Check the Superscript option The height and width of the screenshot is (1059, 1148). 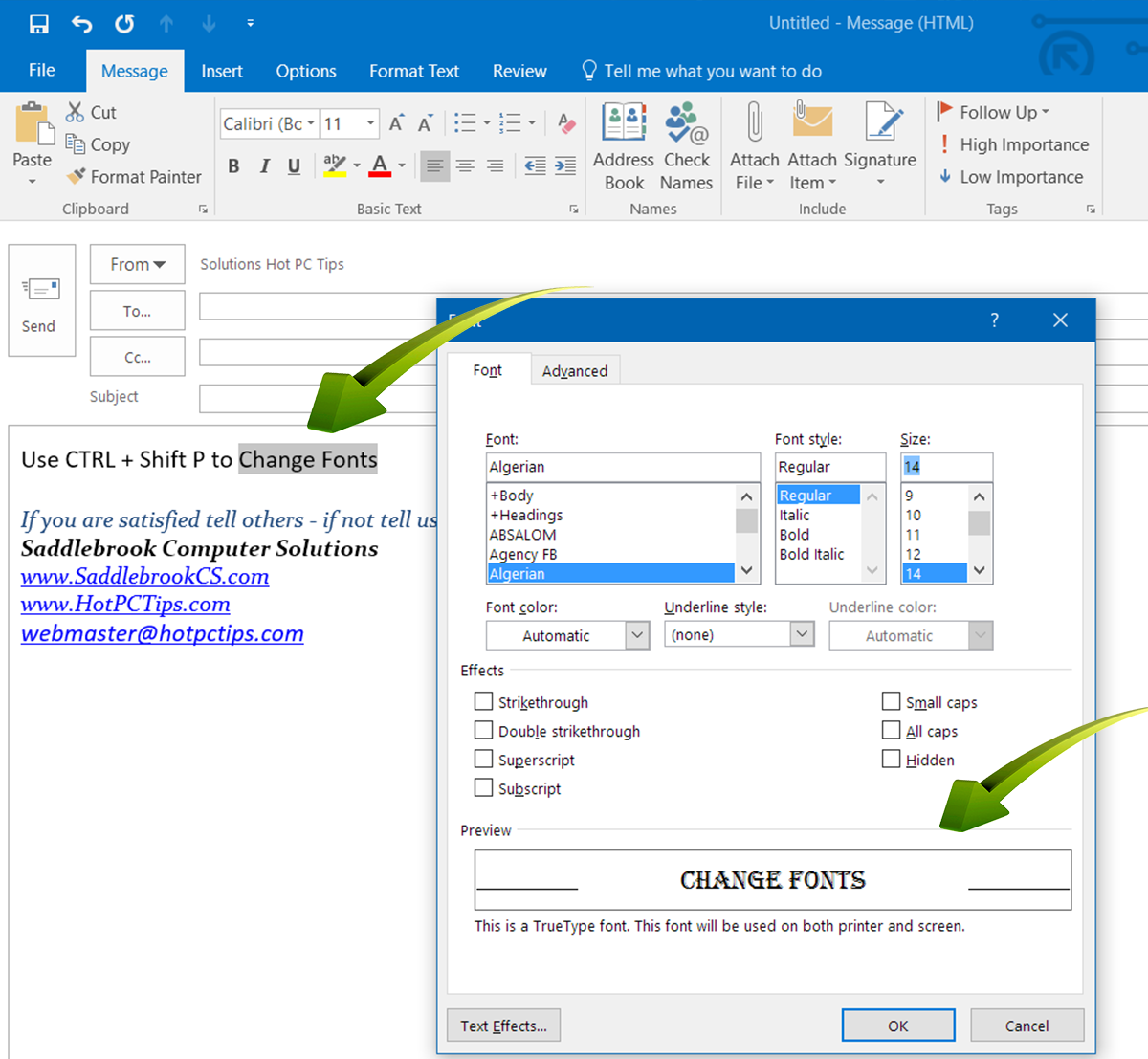point(484,759)
